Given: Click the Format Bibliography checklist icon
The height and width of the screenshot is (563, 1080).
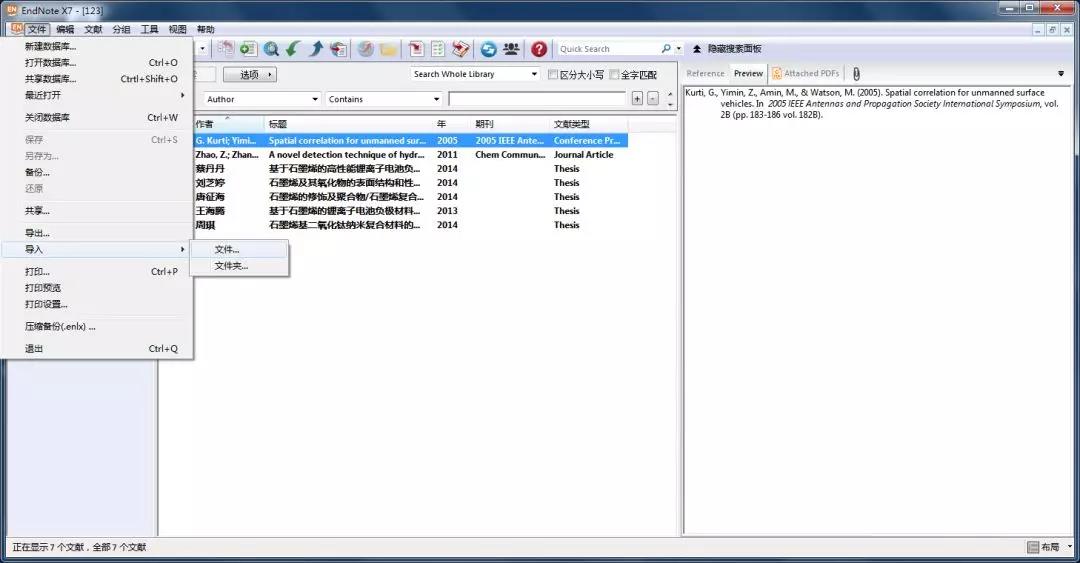Looking at the screenshot, I should tap(438, 48).
